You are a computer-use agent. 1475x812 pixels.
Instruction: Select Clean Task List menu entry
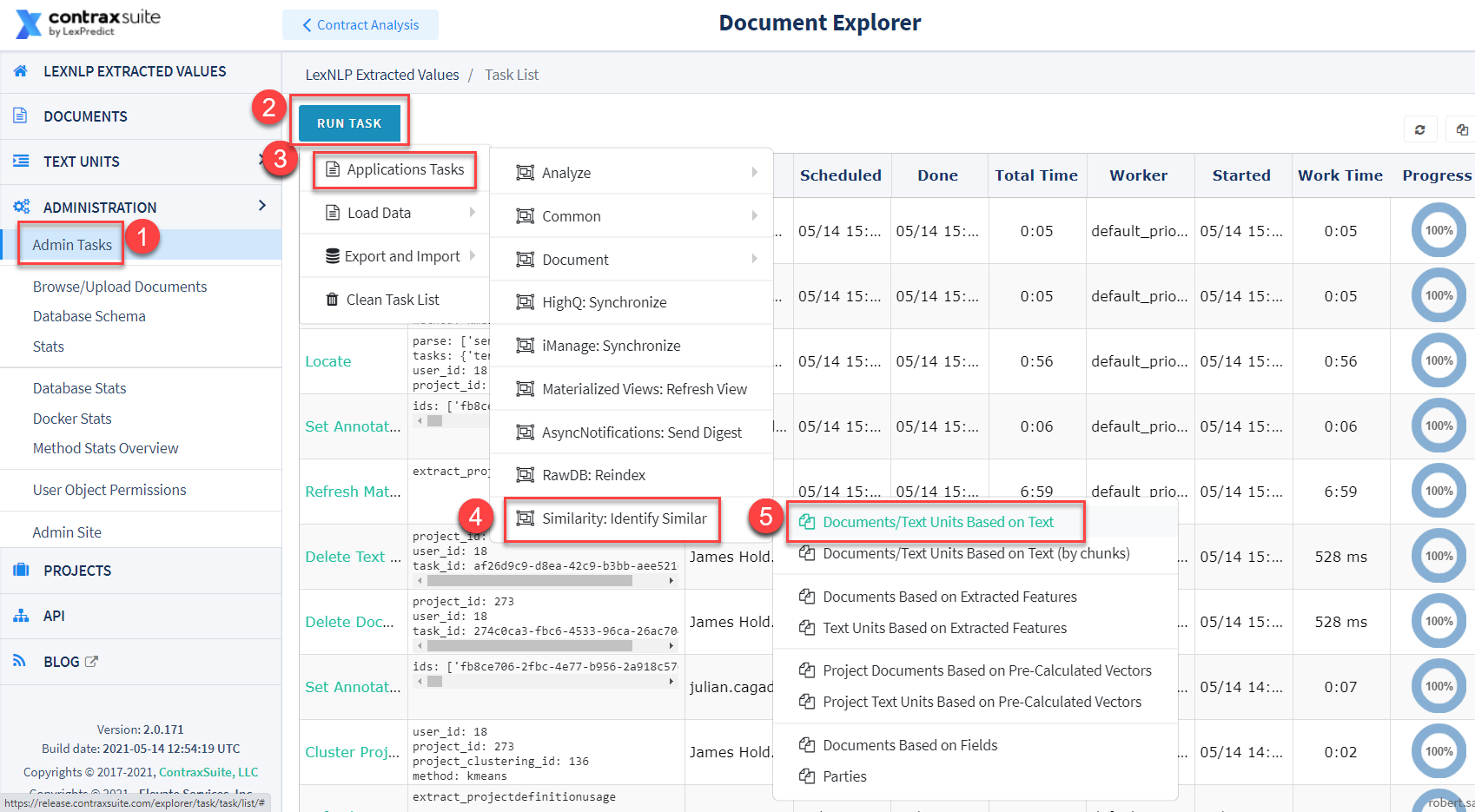(x=394, y=300)
